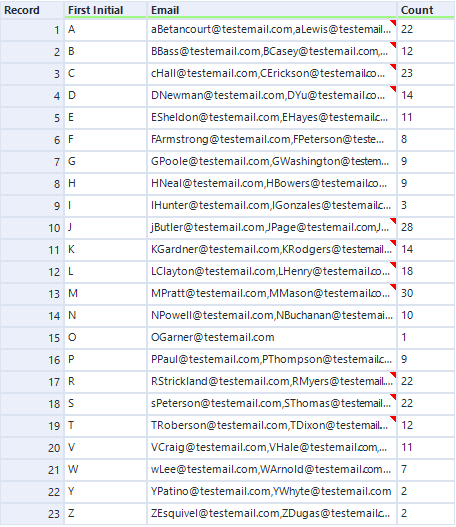This screenshot has width=456, height=527.
Task: Select the YPatino@testemail.com email cell
Action: [x=272, y=492]
